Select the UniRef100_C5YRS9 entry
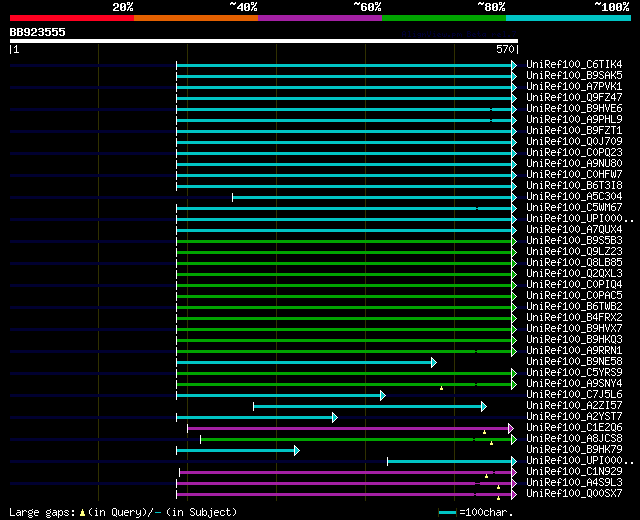640x520 pixels. (574, 373)
